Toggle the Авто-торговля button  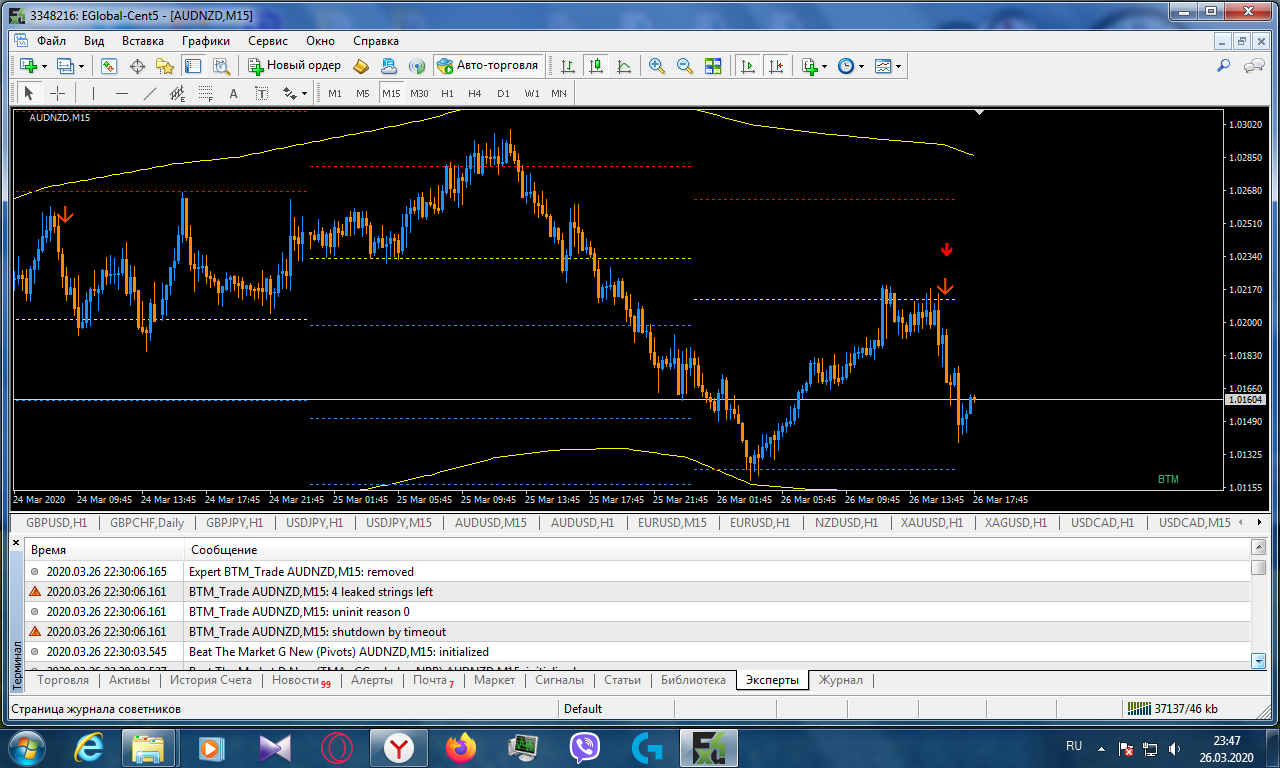point(488,66)
